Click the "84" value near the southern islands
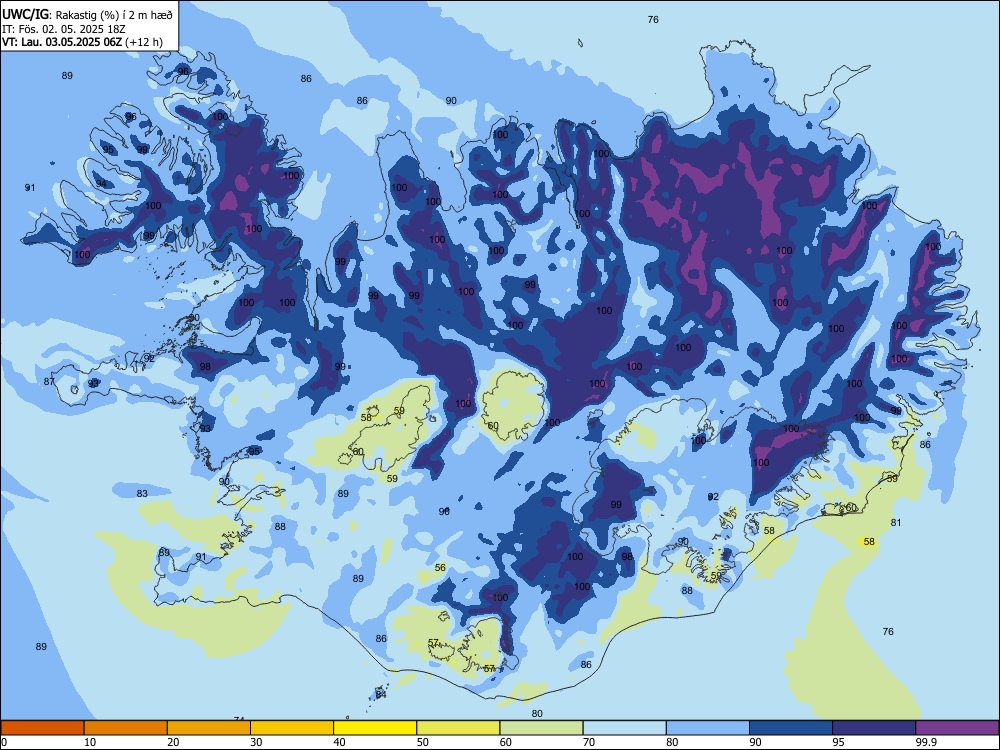1000x750 pixels. (381, 694)
